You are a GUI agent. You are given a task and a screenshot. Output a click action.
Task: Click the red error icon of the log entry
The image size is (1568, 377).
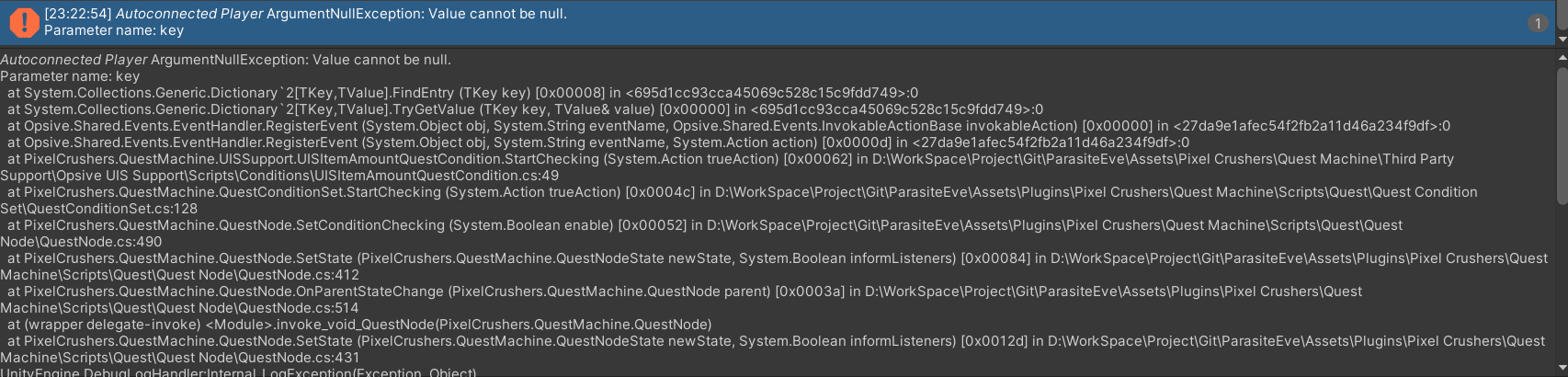[x=23, y=23]
